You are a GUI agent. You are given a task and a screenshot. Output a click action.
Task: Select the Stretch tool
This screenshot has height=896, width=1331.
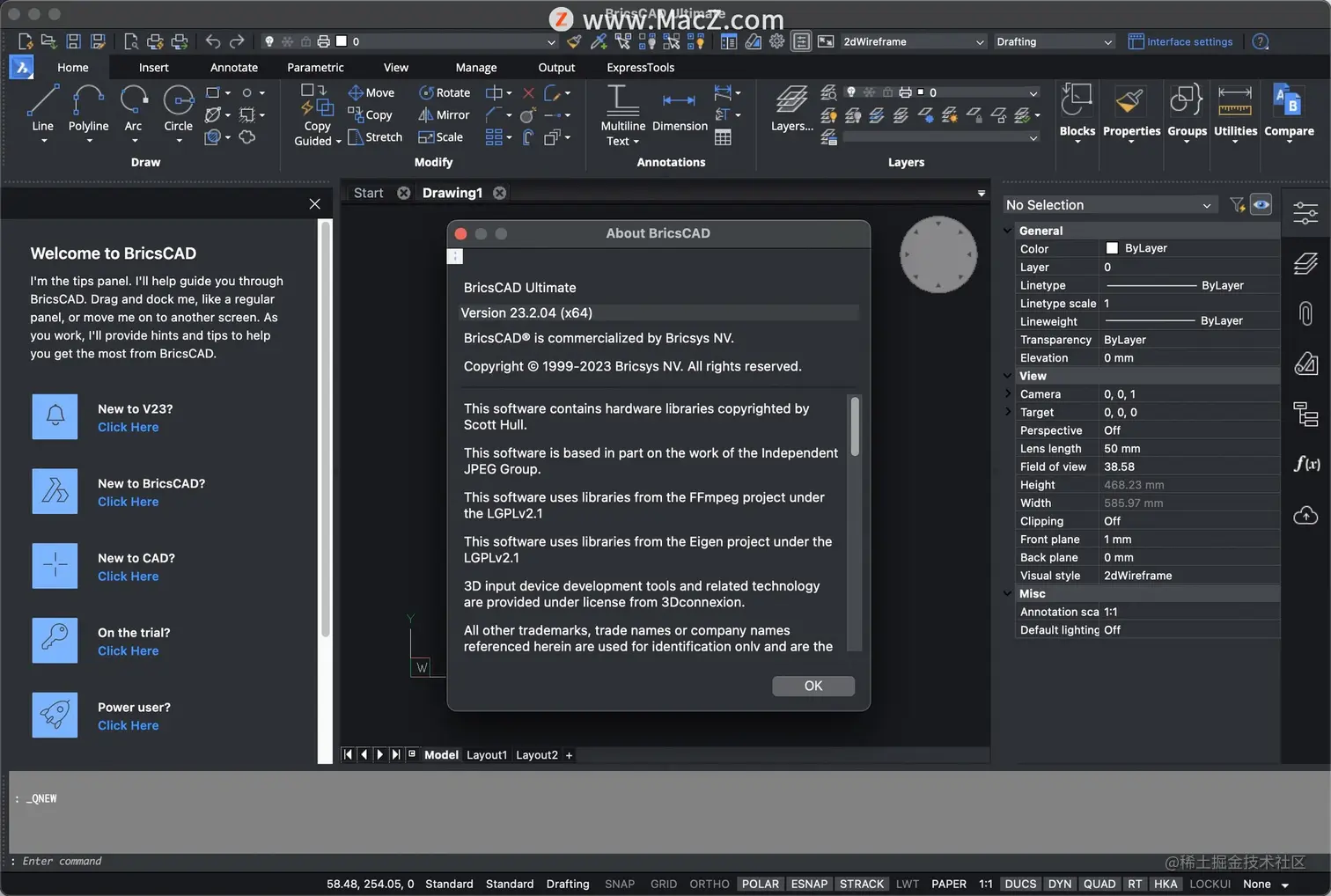pyautogui.click(x=375, y=137)
